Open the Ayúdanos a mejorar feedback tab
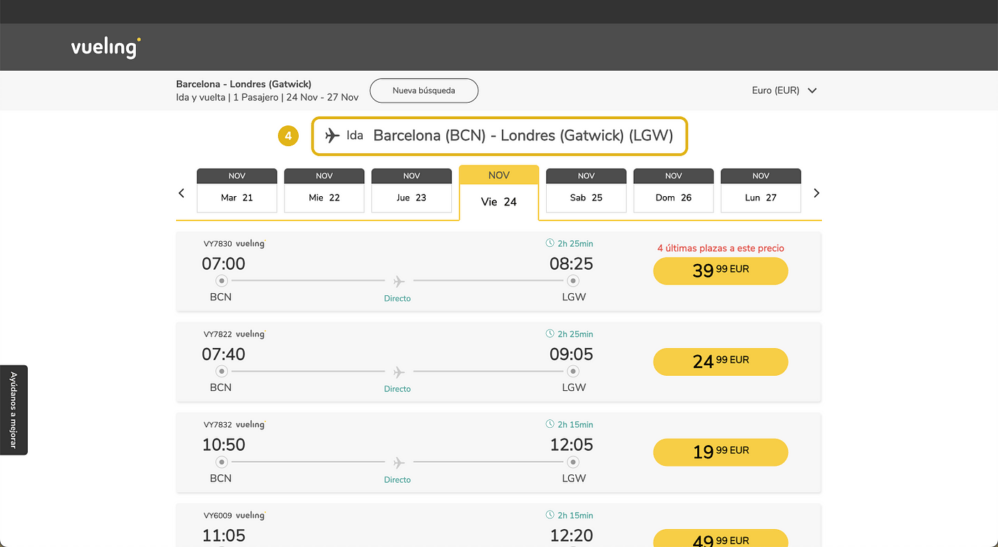The width and height of the screenshot is (998, 547). (x=13, y=409)
